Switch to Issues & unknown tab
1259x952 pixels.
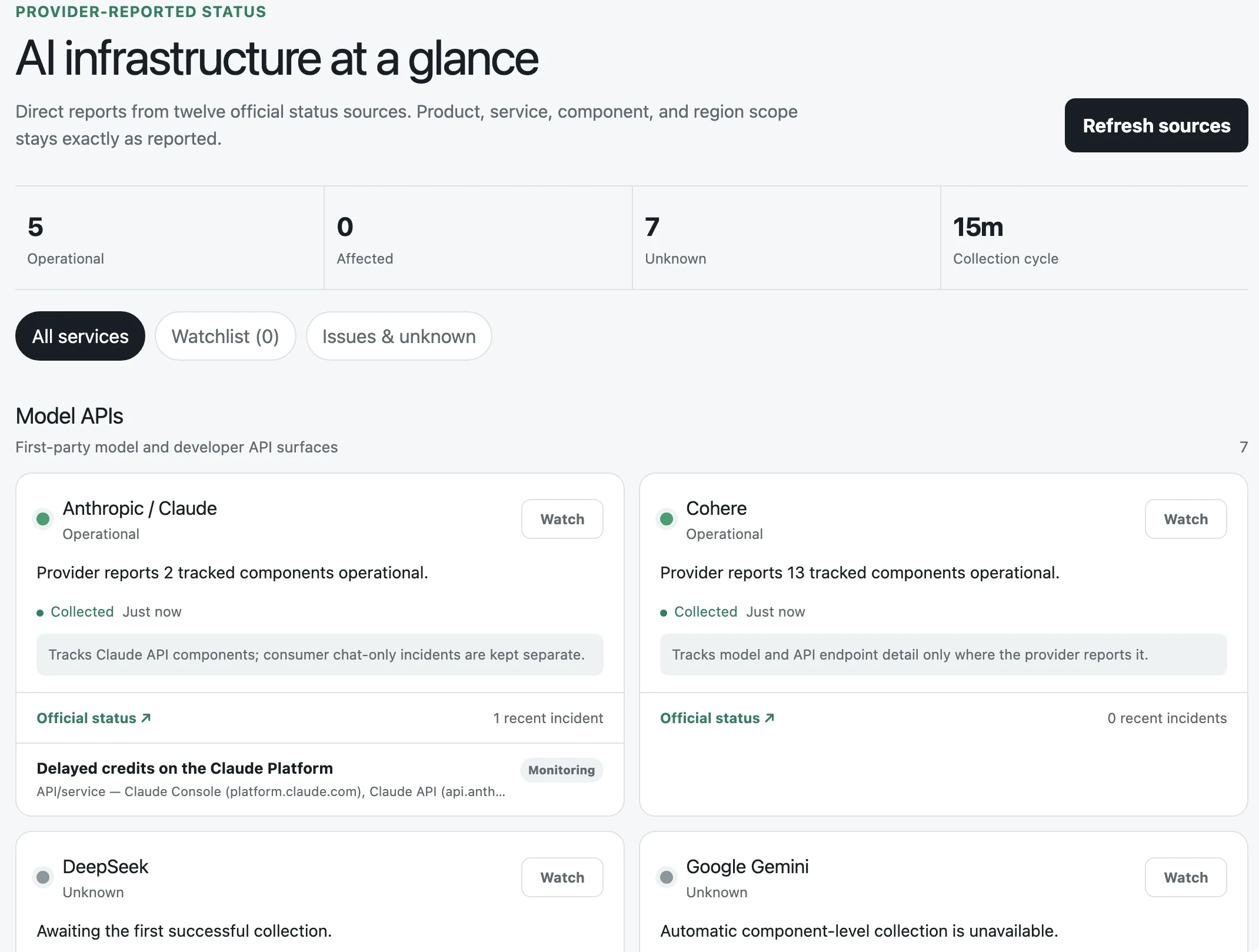click(399, 336)
